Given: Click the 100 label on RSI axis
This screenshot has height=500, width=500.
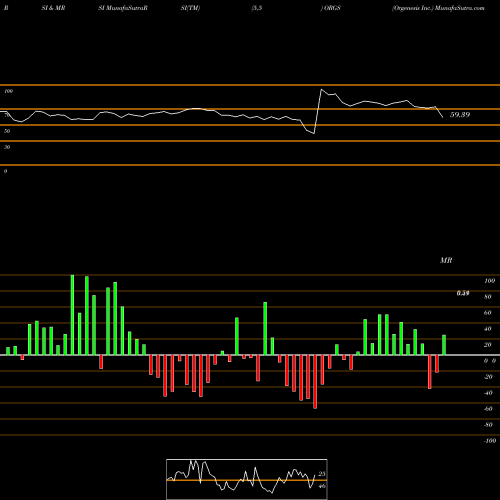Looking at the screenshot, I should point(8,91).
